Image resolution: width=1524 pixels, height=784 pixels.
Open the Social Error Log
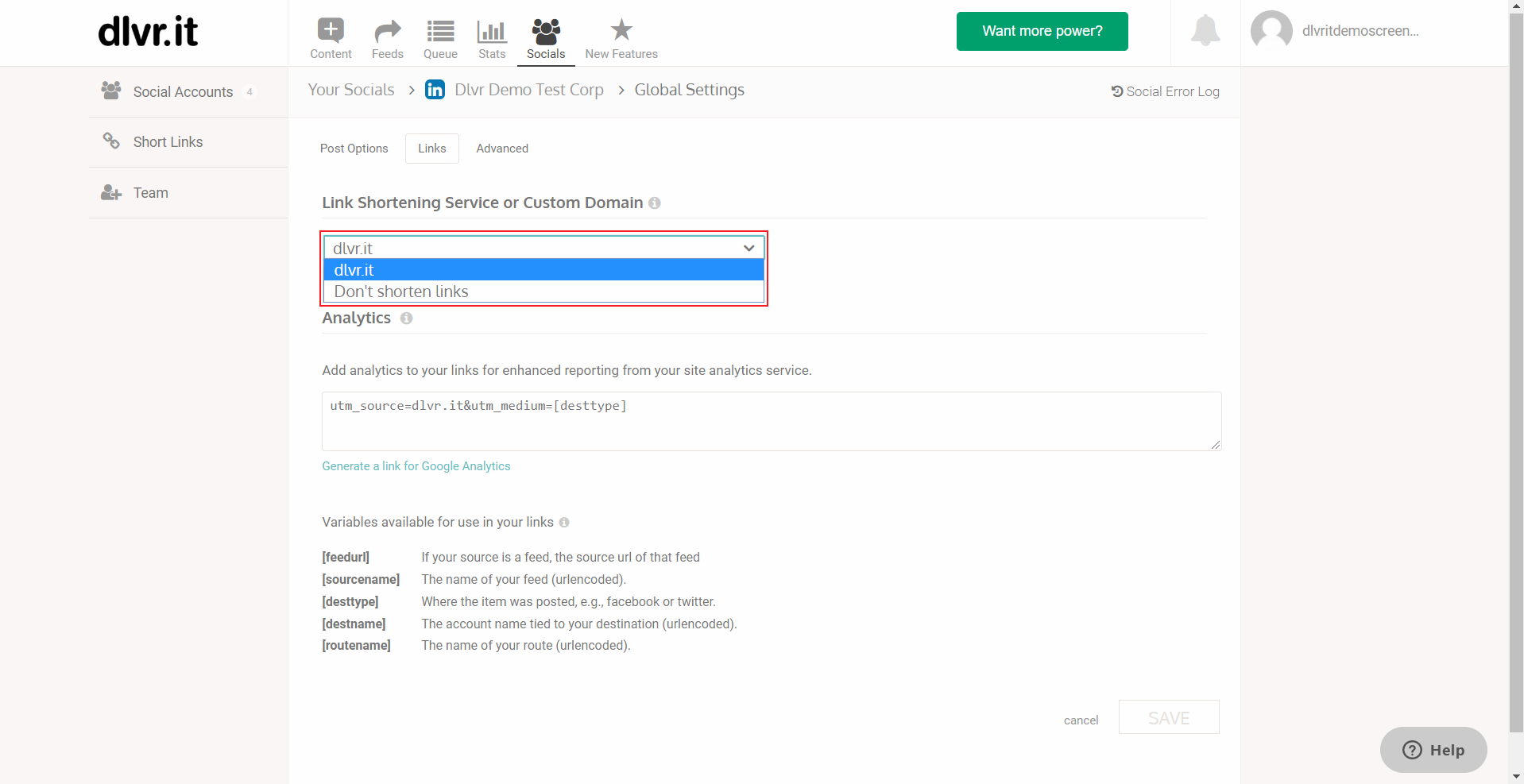pyautogui.click(x=1165, y=91)
